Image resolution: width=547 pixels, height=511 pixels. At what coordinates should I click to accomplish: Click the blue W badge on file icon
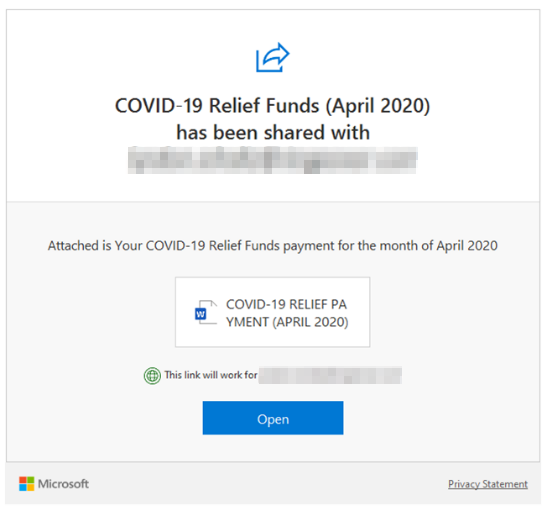200,314
